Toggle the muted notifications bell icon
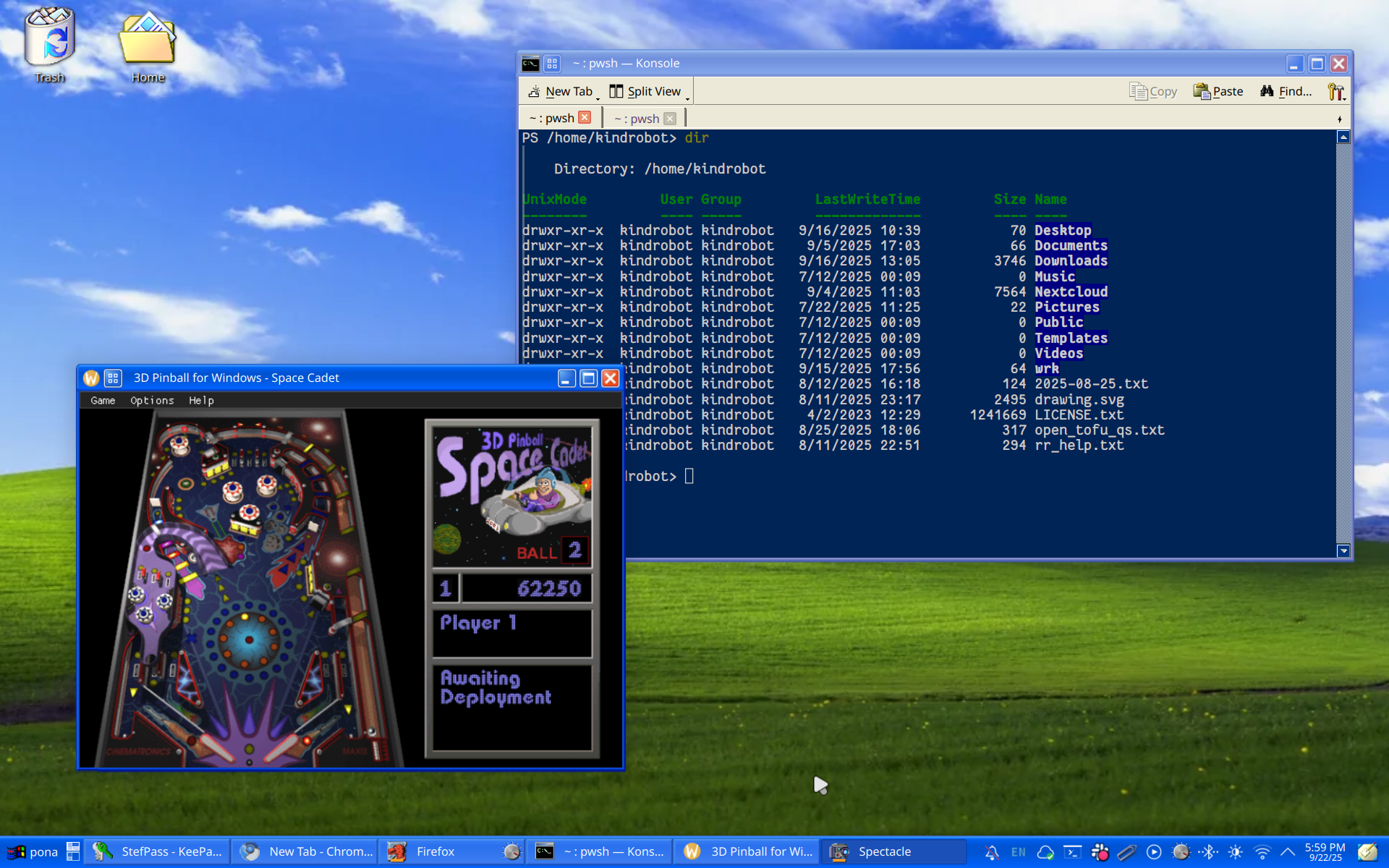 pyautogui.click(x=992, y=852)
